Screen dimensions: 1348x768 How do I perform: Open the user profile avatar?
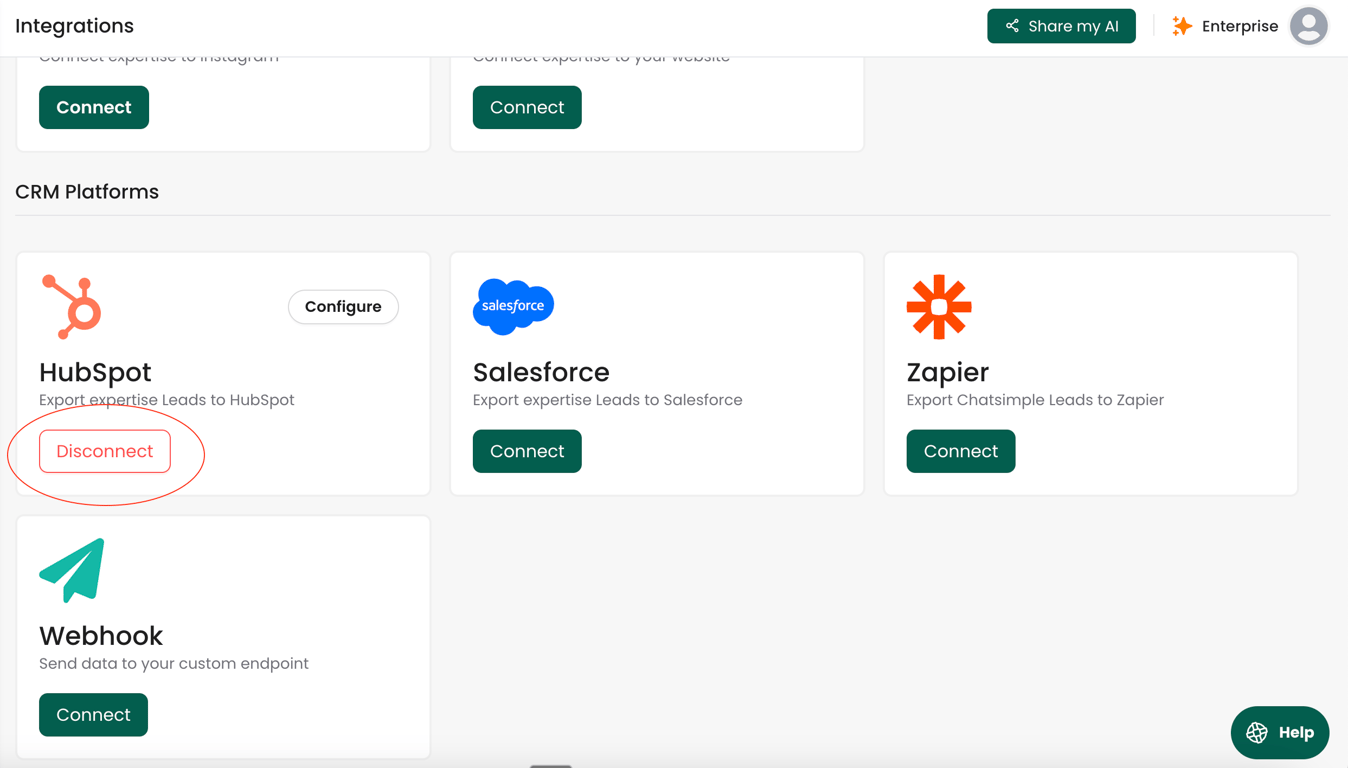coord(1308,26)
